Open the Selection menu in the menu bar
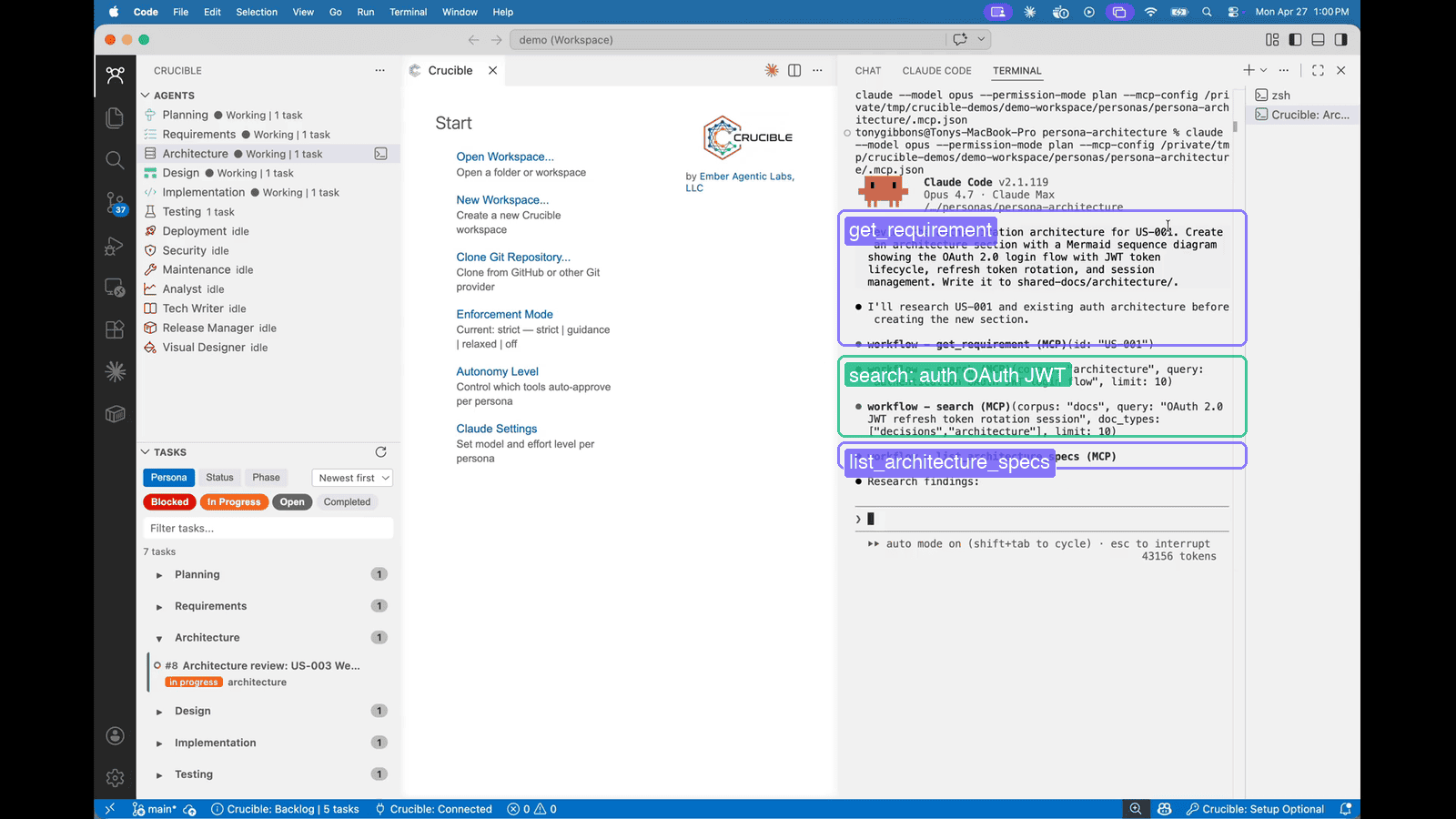 (257, 12)
